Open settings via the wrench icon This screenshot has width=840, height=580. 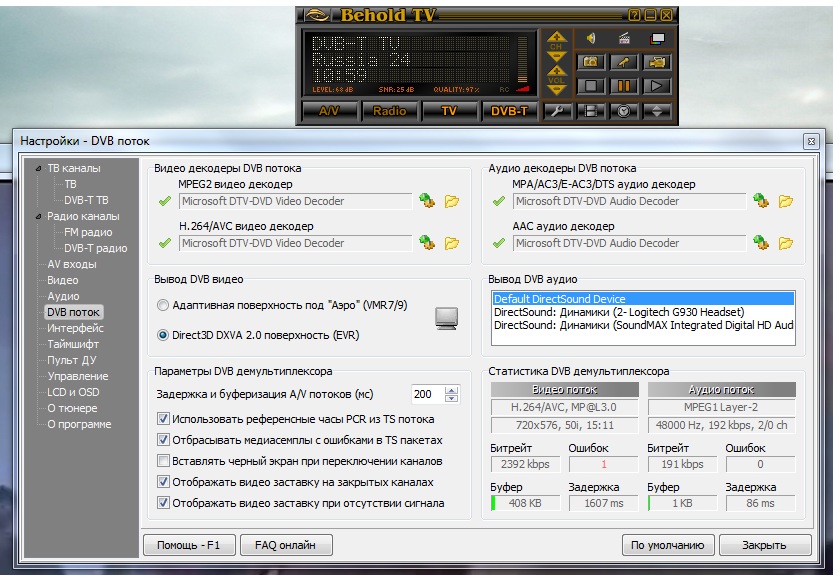tap(557, 111)
